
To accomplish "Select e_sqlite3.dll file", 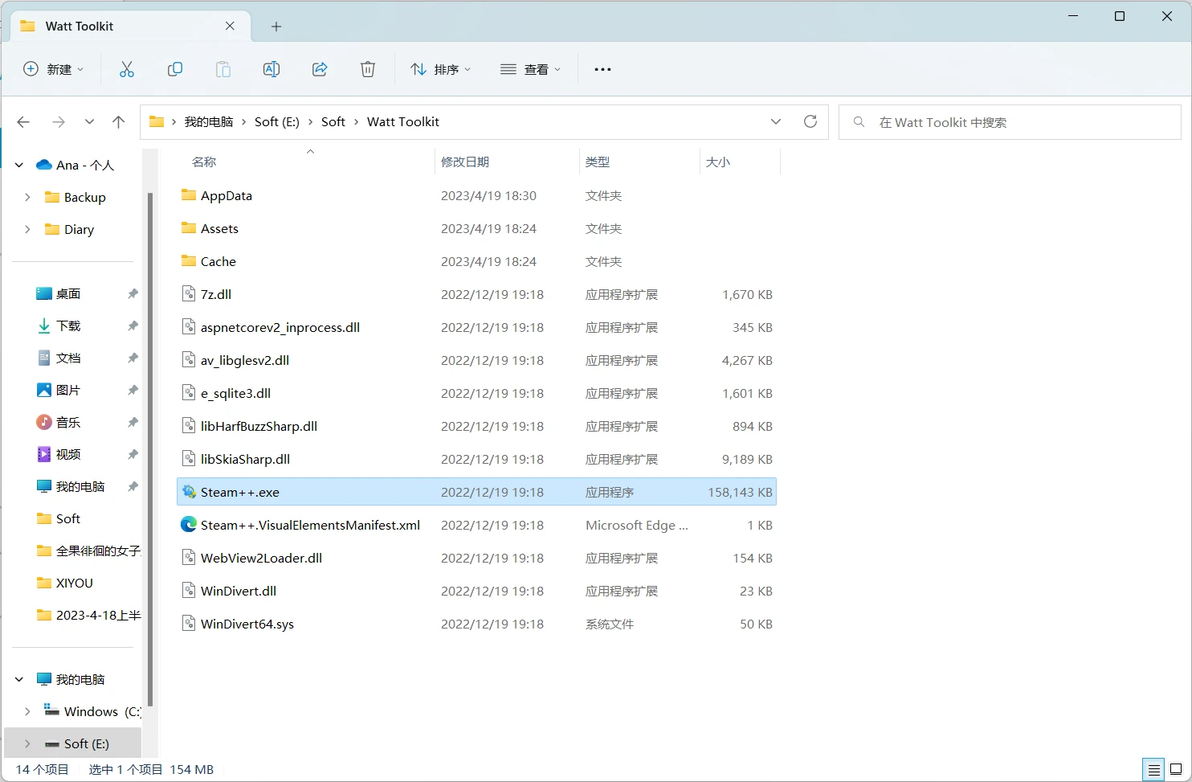I will 477,393.
